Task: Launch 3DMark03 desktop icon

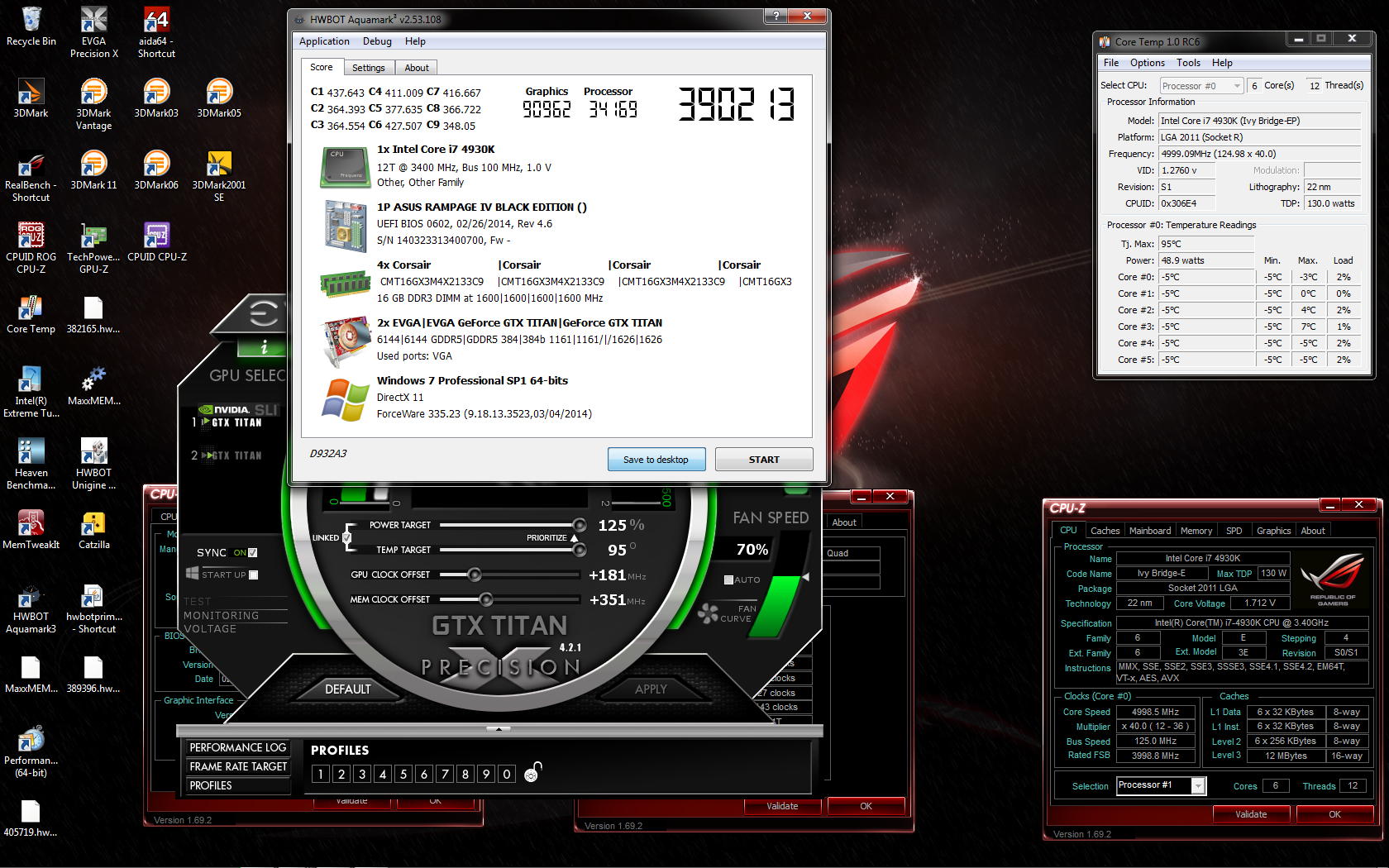Action: (x=156, y=98)
